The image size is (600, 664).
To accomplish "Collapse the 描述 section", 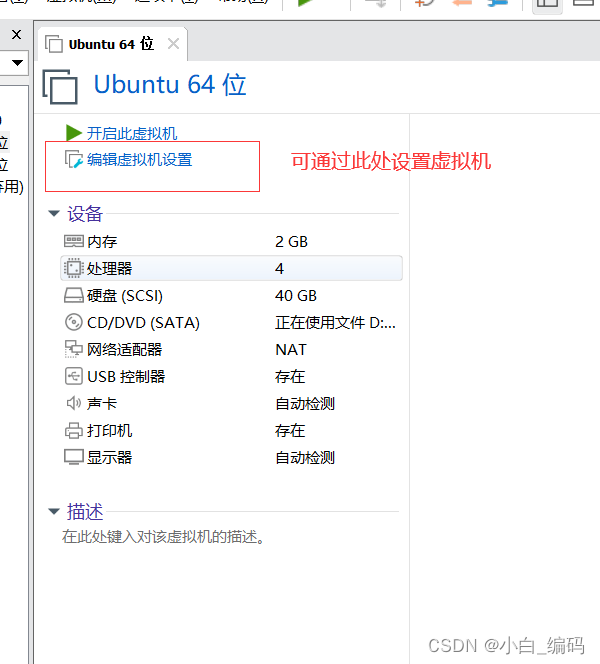I will point(54,512).
